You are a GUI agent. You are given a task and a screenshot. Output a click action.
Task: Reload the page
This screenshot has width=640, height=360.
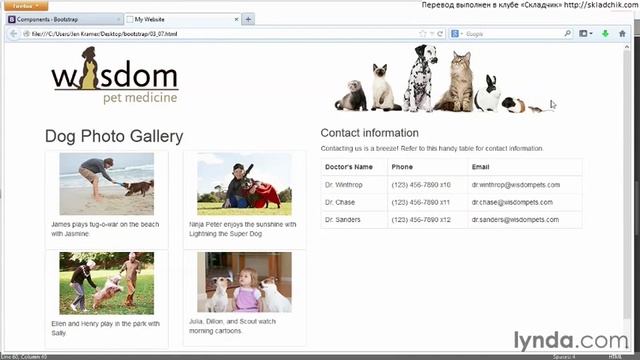click(440, 34)
